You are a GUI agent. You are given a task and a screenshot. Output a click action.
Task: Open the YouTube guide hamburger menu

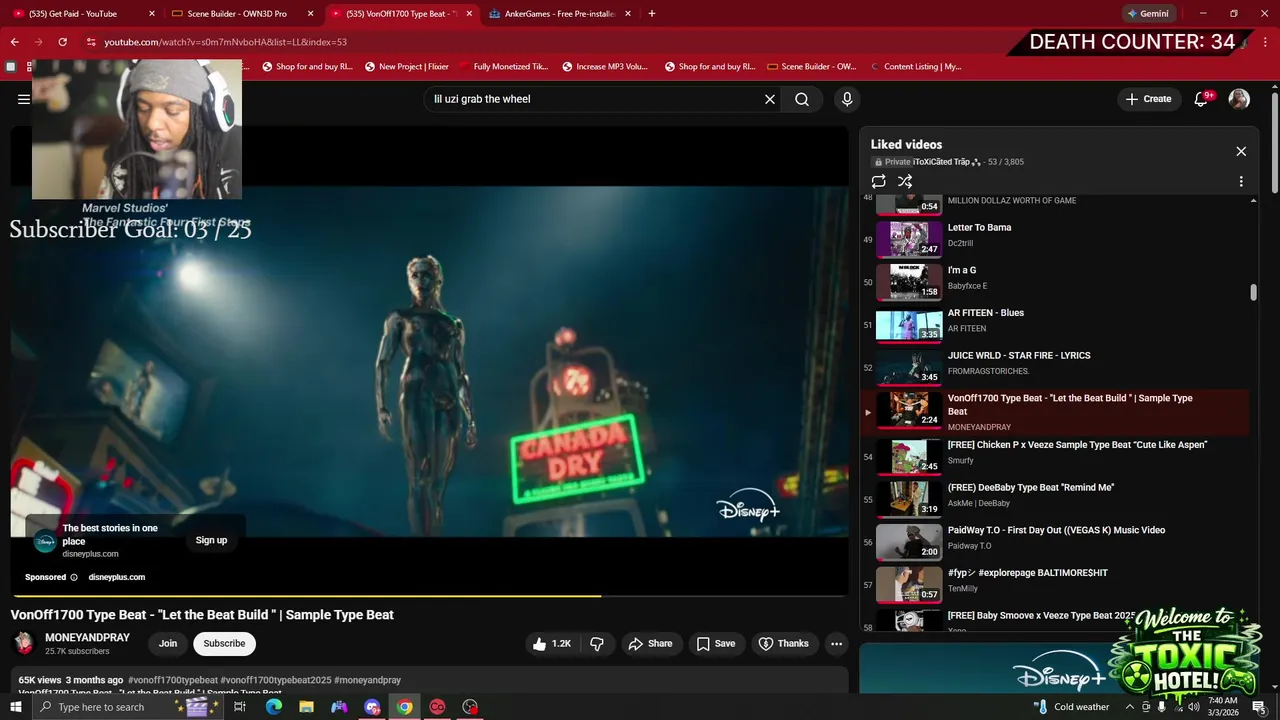[23, 99]
